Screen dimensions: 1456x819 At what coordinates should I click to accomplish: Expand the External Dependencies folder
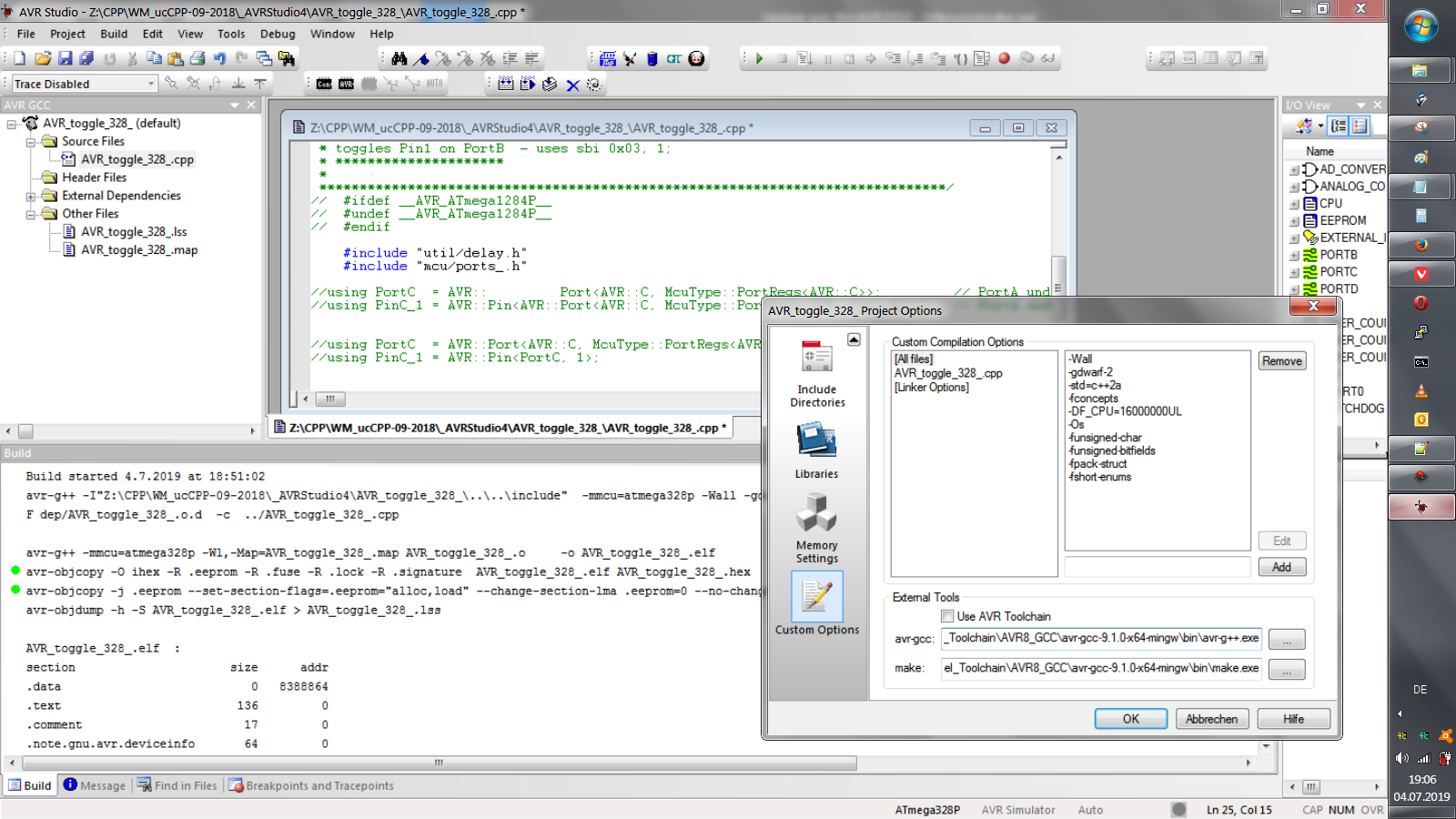pos(30,197)
